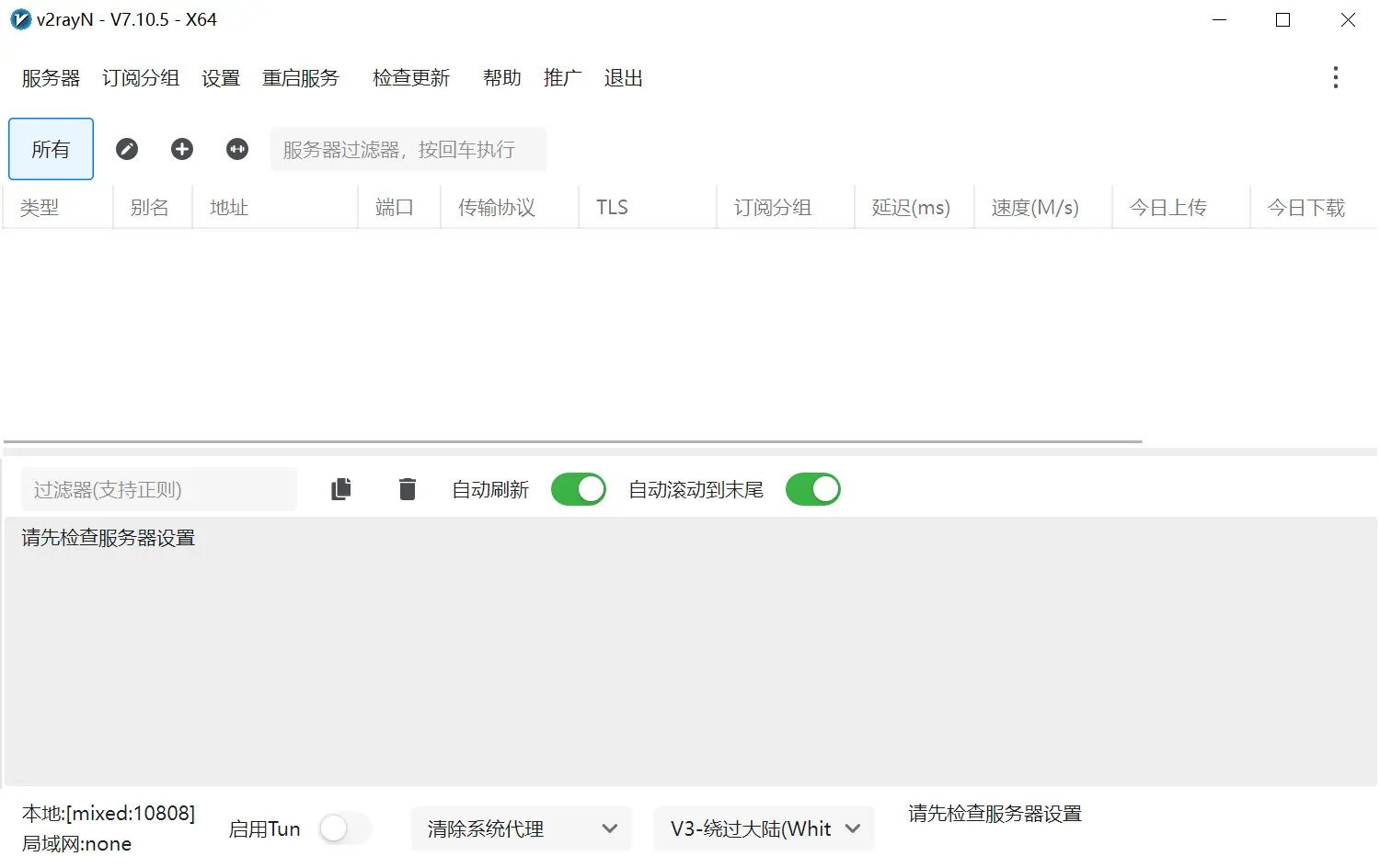The width and height of the screenshot is (1380, 868).
Task: Sort by the 速度(M/s) column header
Action: (x=1043, y=208)
